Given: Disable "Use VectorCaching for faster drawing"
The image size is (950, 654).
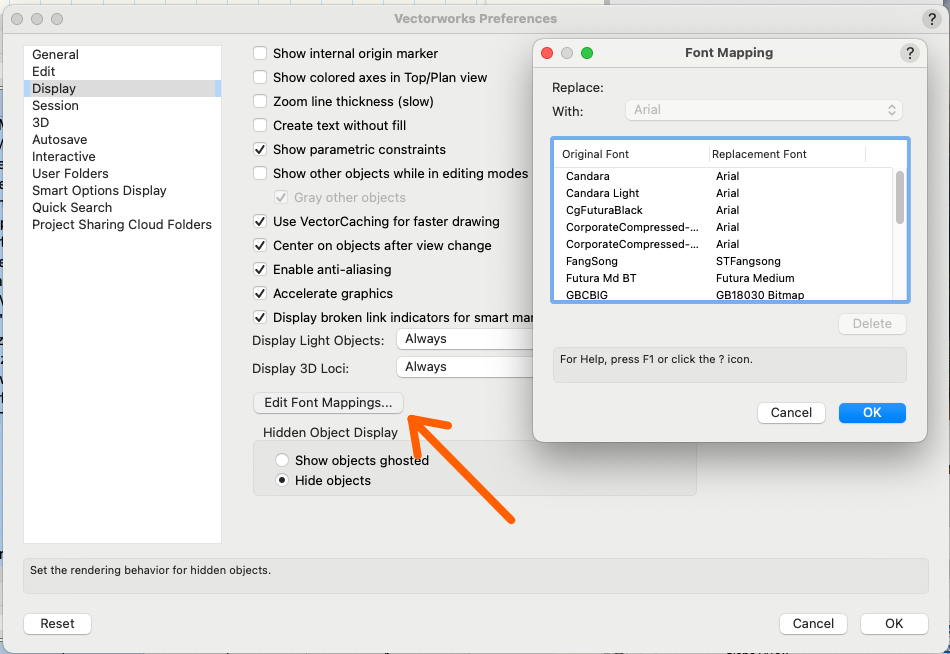Looking at the screenshot, I should [x=260, y=221].
